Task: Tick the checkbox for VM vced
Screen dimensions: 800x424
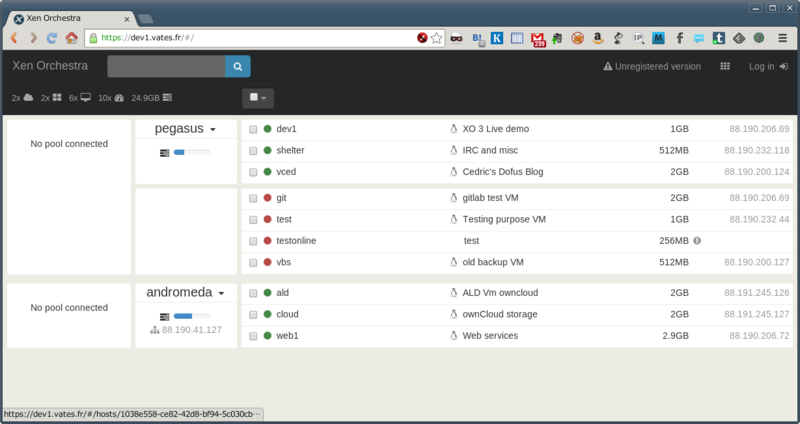Action: [x=253, y=172]
